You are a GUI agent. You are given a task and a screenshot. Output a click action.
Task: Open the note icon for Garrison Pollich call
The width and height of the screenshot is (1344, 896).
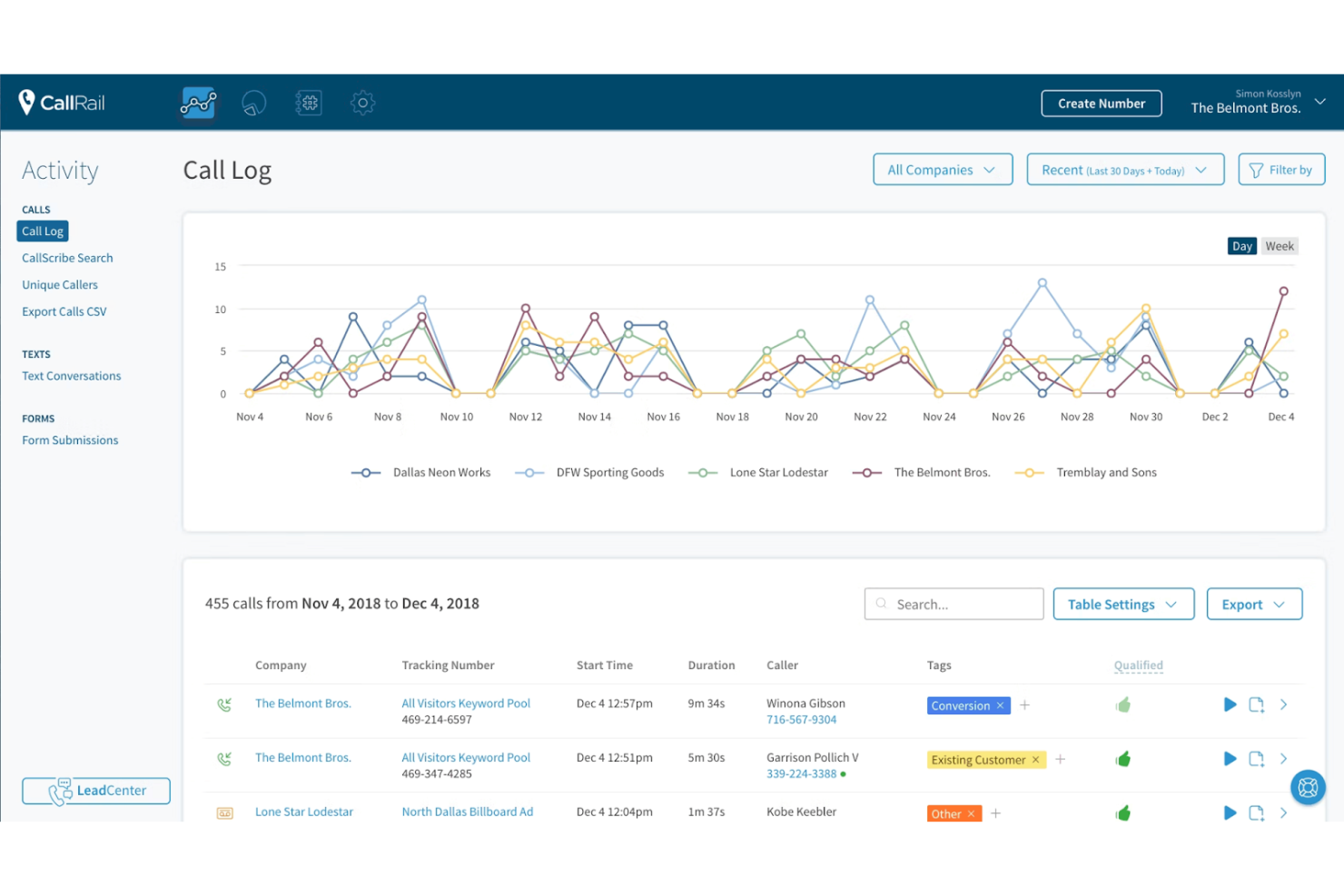point(1256,759)
